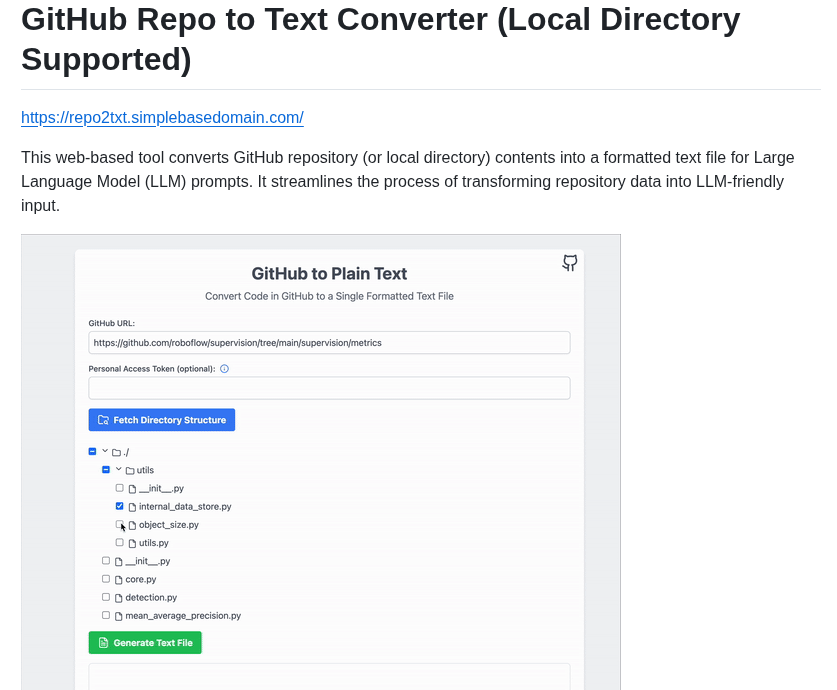
Task: Check the utils.py checkbox
Action: (x=120, y=542)
